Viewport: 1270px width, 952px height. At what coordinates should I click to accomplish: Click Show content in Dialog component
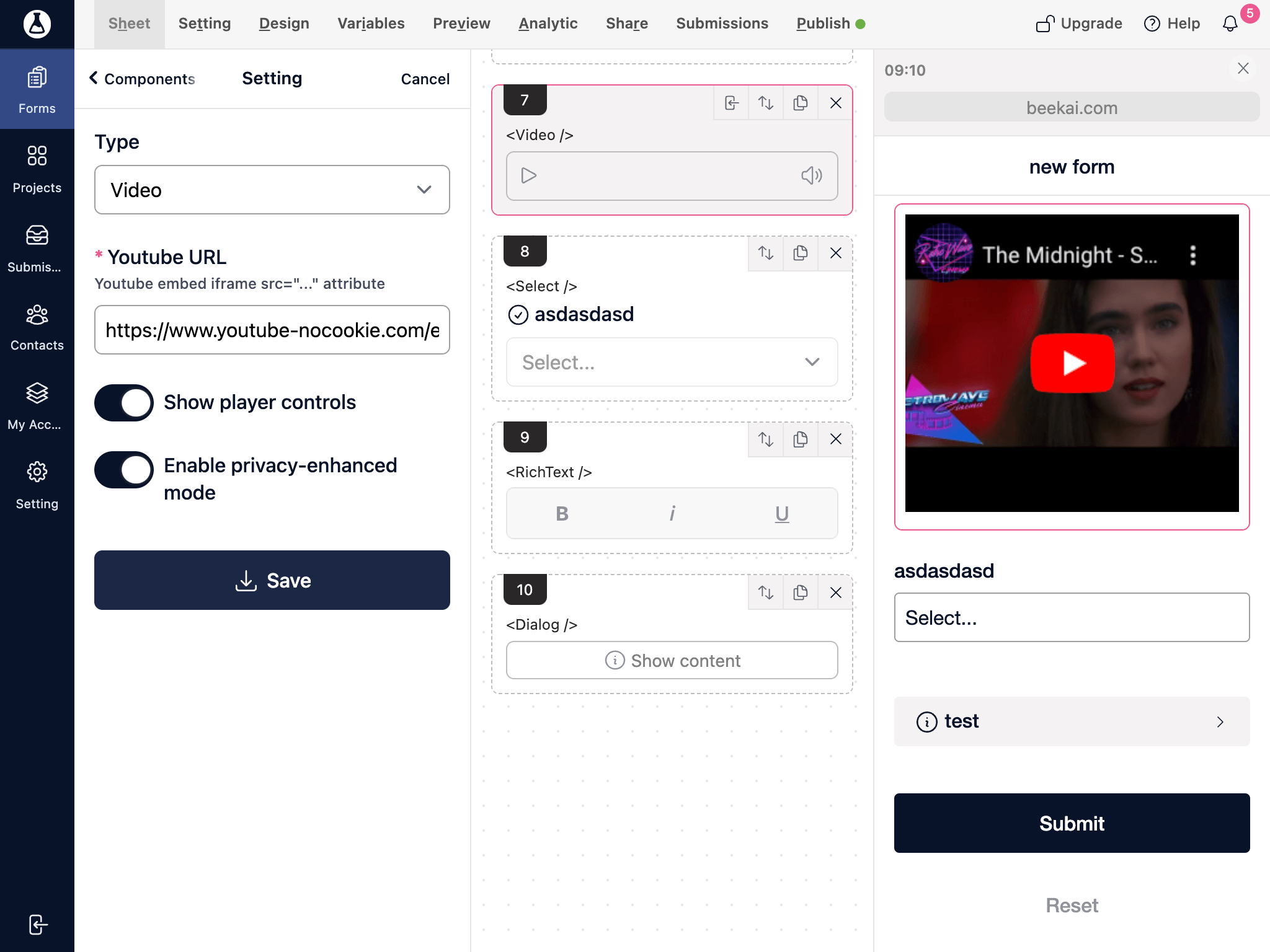pos(672,660)
